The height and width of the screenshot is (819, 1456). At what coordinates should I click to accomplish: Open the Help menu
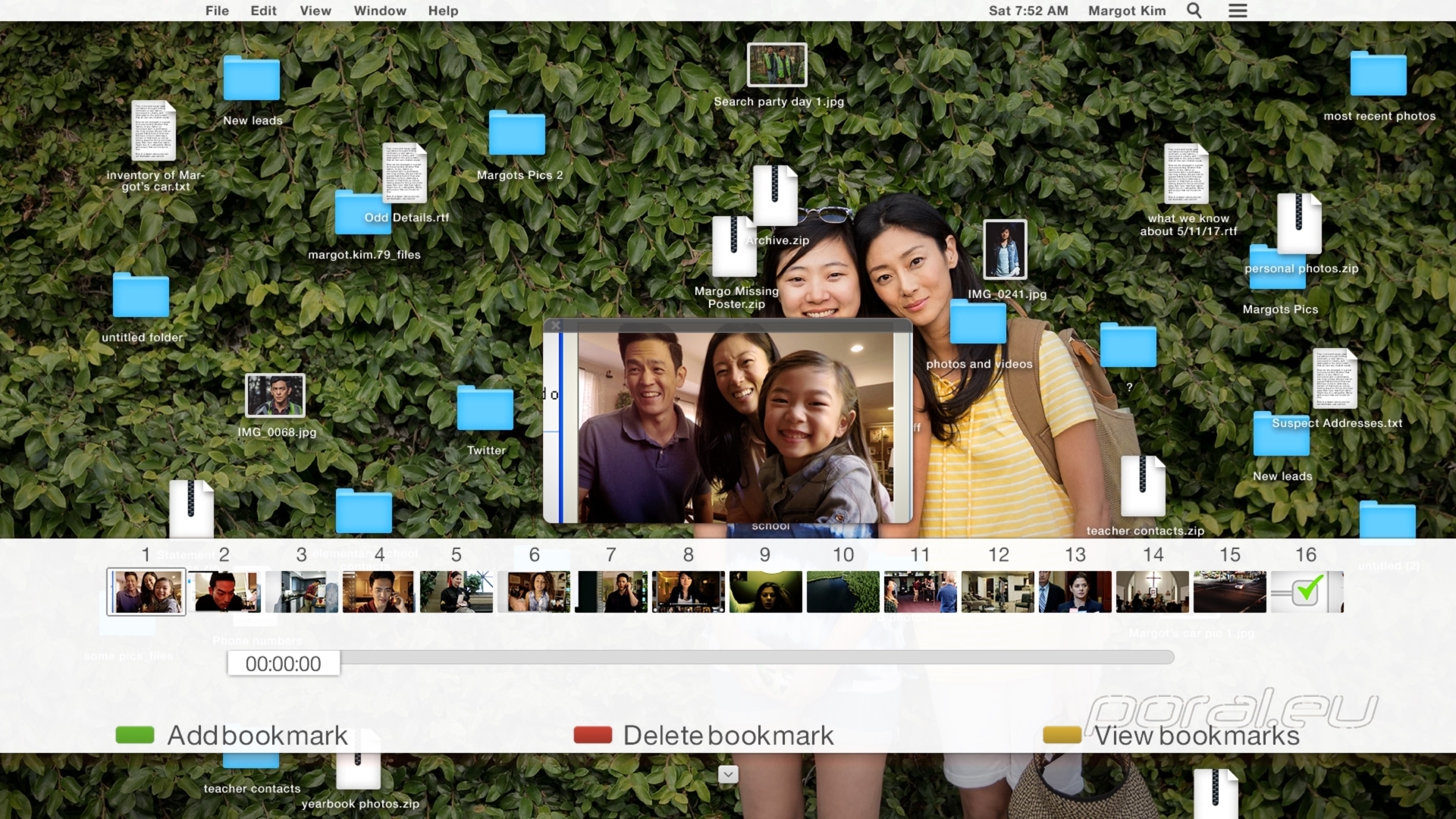coord(443,11)
